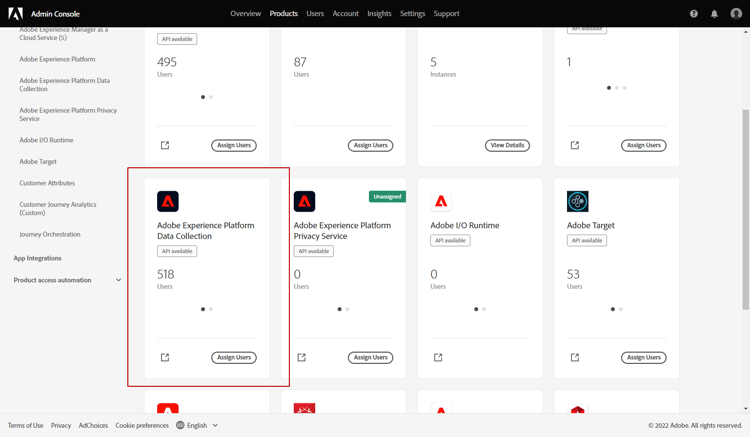Open the English language dropdown

click(197, 425)
